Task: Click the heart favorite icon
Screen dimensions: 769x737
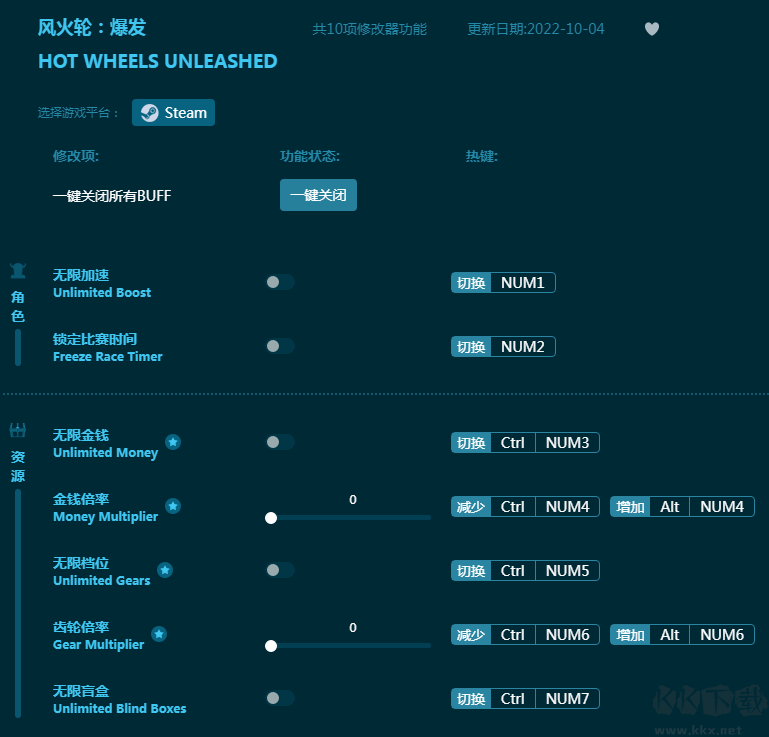Action: coord(652,29)
